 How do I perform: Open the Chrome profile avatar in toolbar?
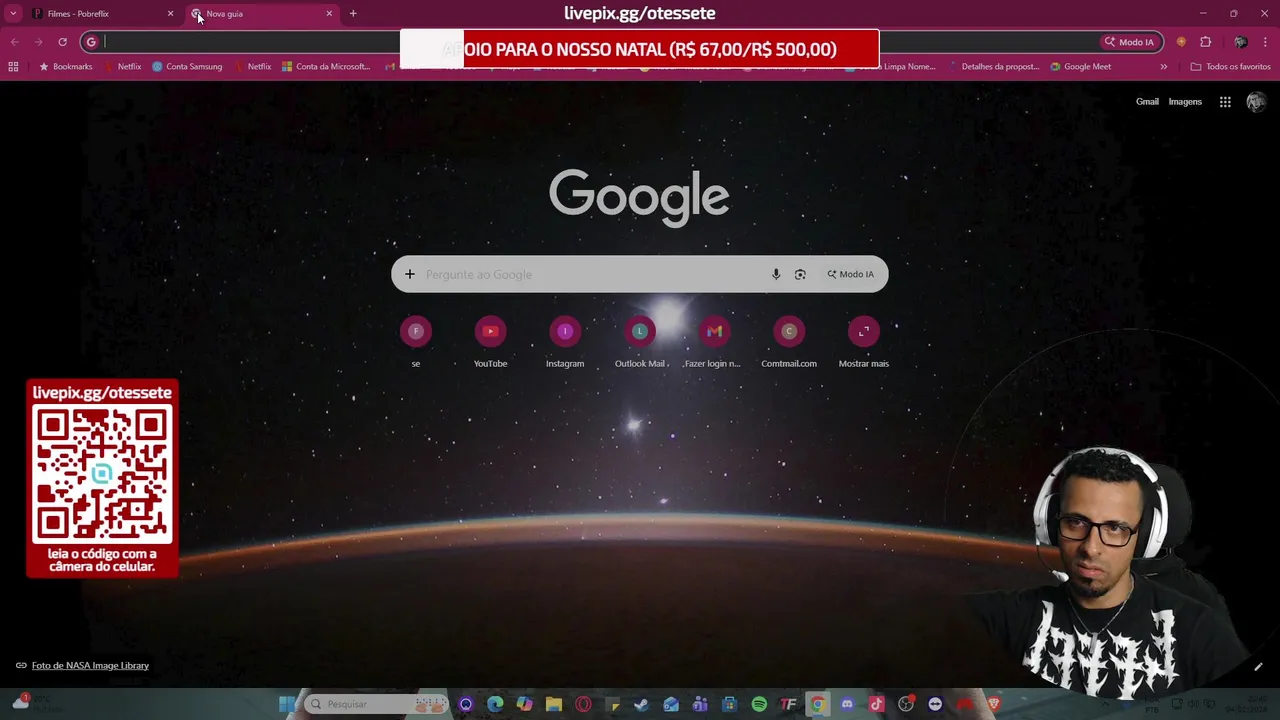point(1240,42)
